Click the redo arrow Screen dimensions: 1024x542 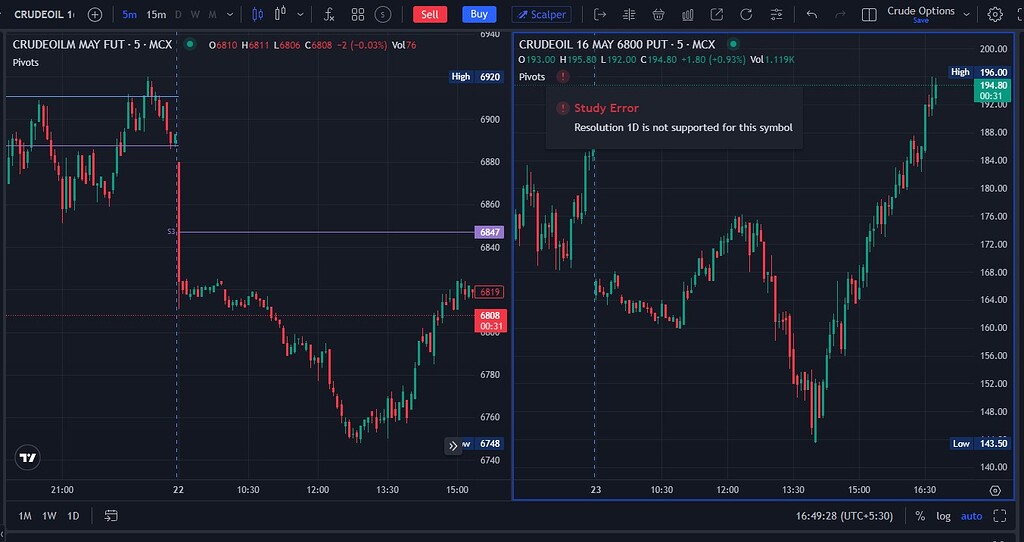point(840,14)
